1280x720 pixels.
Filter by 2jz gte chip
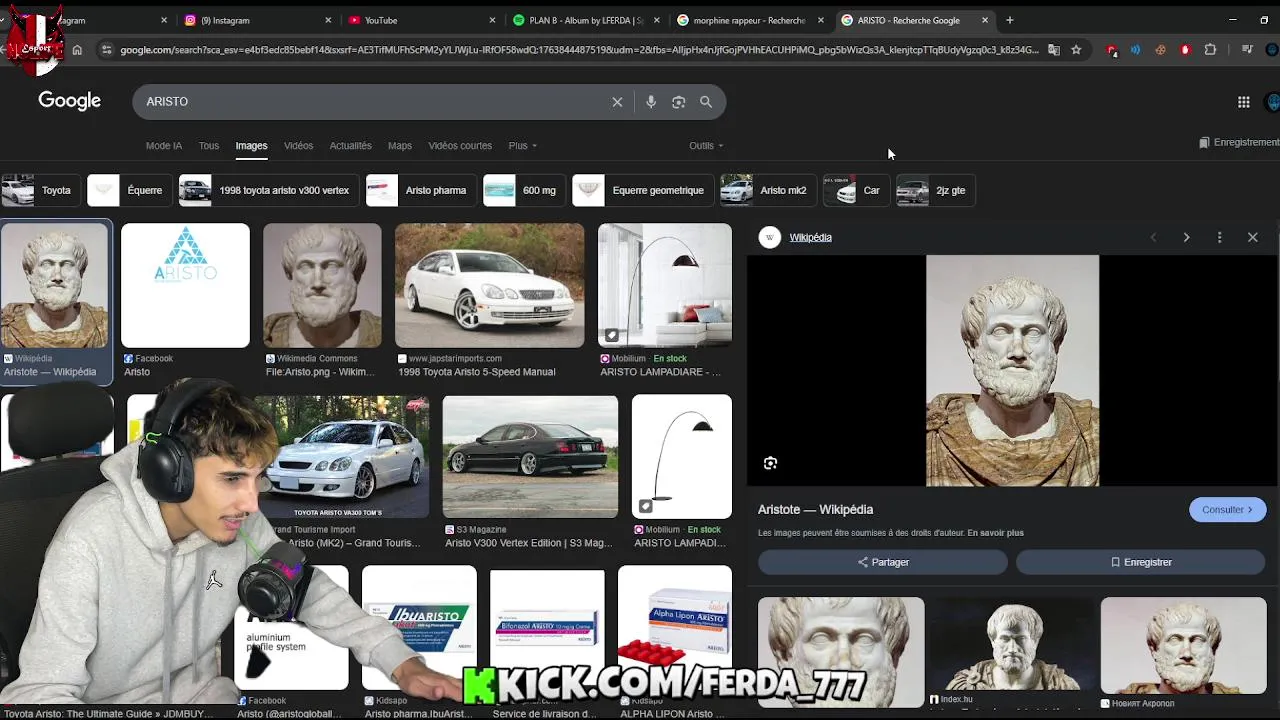coord(934,190)
